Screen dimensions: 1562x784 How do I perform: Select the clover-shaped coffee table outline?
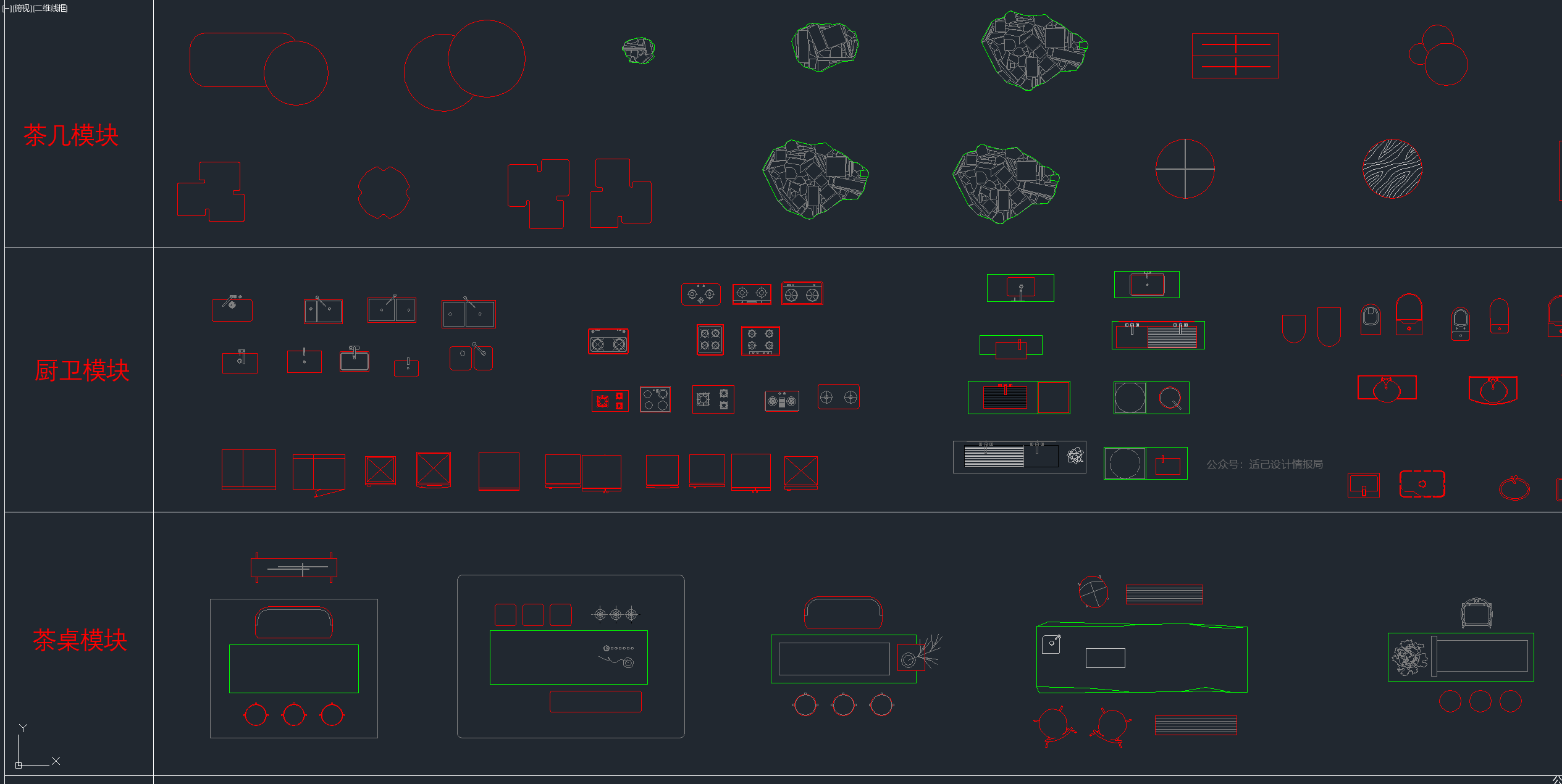point(384,193)
